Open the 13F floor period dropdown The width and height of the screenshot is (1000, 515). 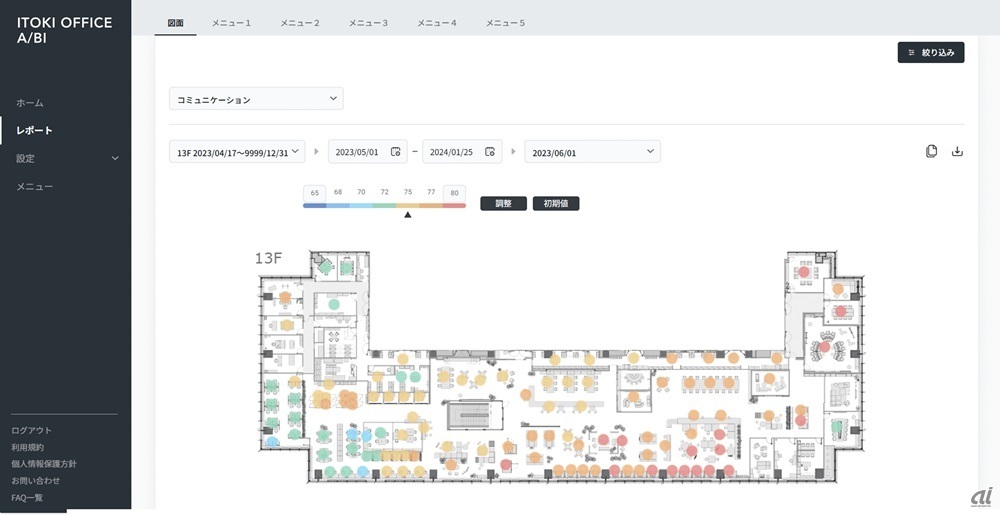tap(296, 152)
